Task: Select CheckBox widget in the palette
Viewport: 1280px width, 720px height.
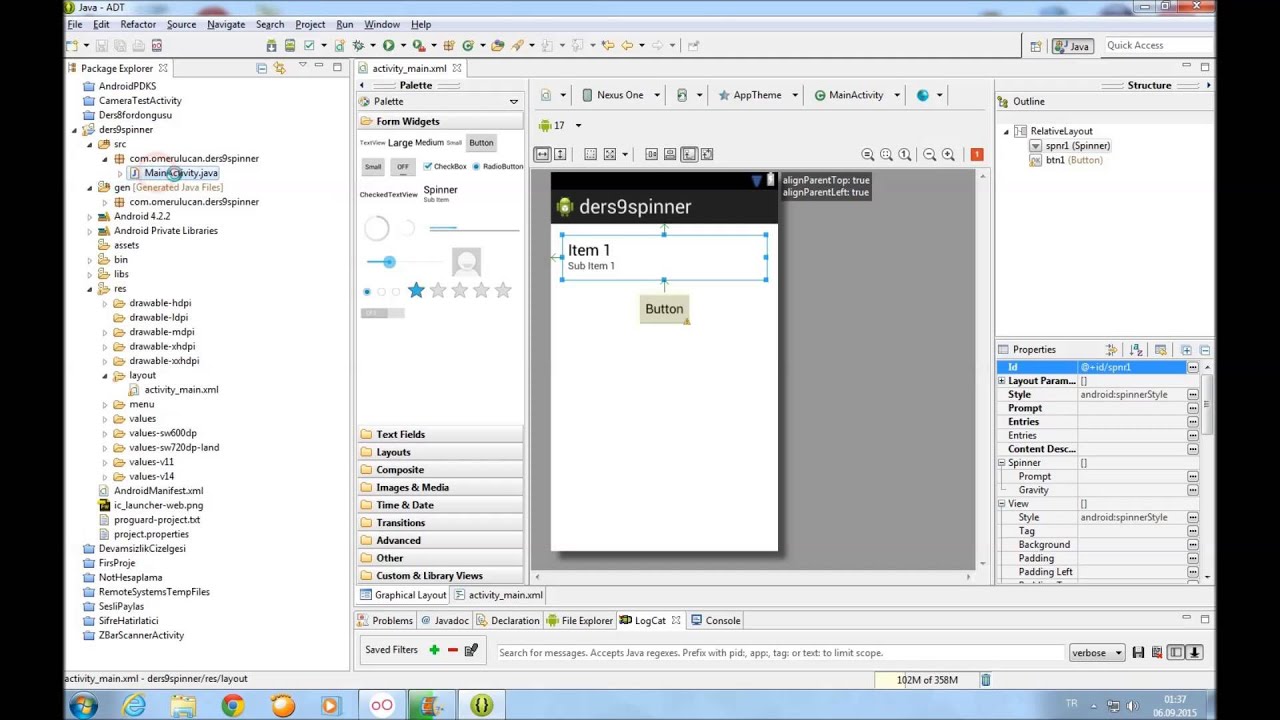Action: (x=445, y=167)
